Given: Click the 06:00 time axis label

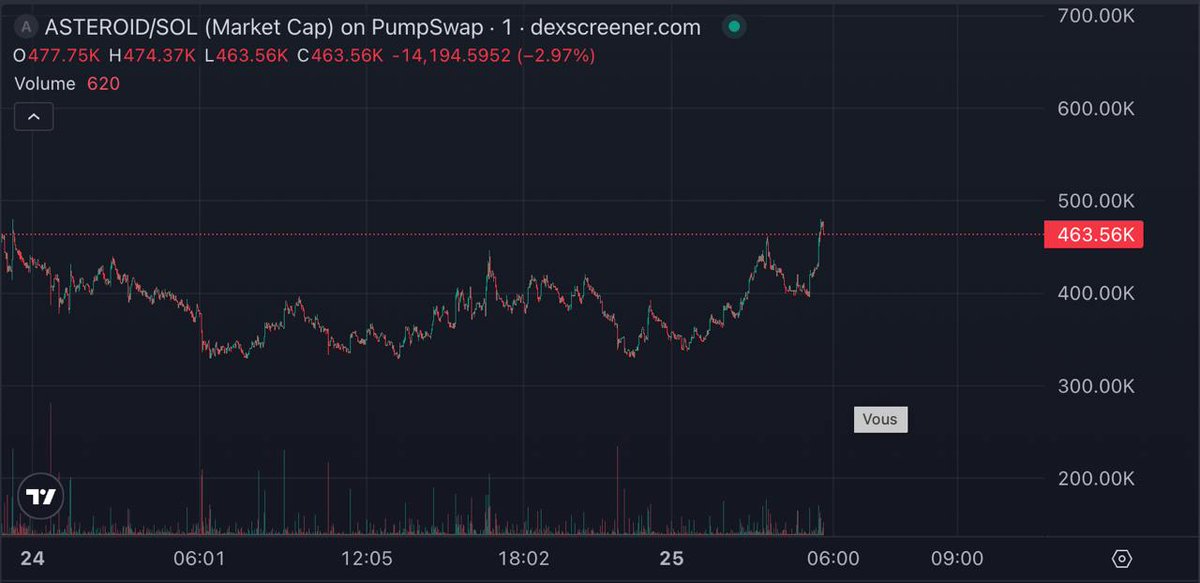Looking at the screenshot, I should coord(833,558).
